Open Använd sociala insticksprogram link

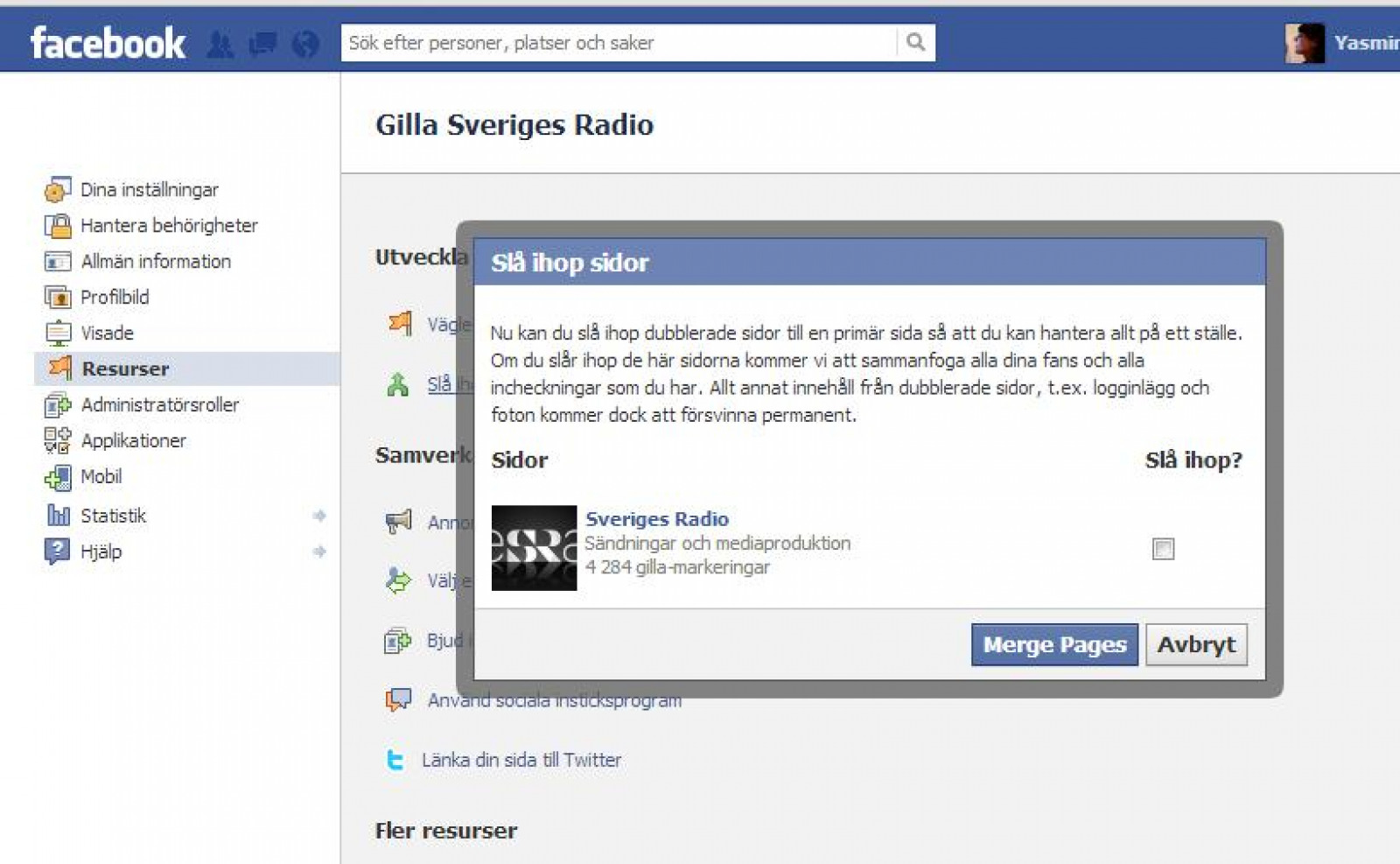[555, 700]
